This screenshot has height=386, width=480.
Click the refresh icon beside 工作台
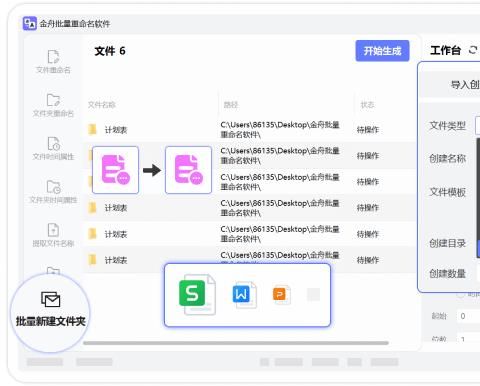473,50
